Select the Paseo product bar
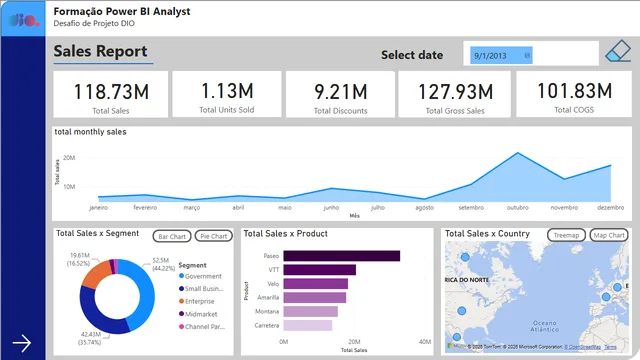This screenshot has height=360, width=640. pos(342,256)
